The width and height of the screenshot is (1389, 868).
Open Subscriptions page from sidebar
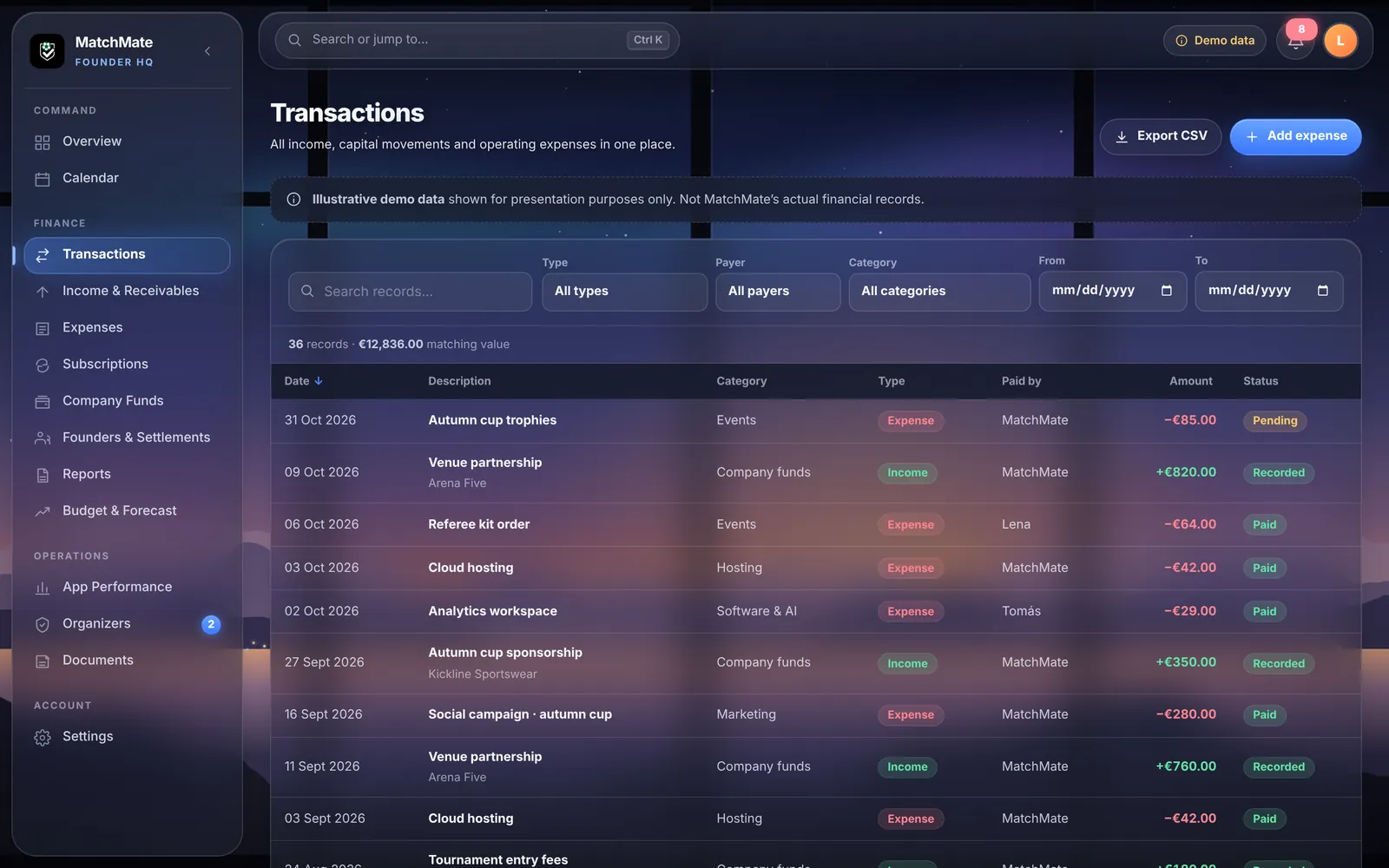tap(127, 365)
